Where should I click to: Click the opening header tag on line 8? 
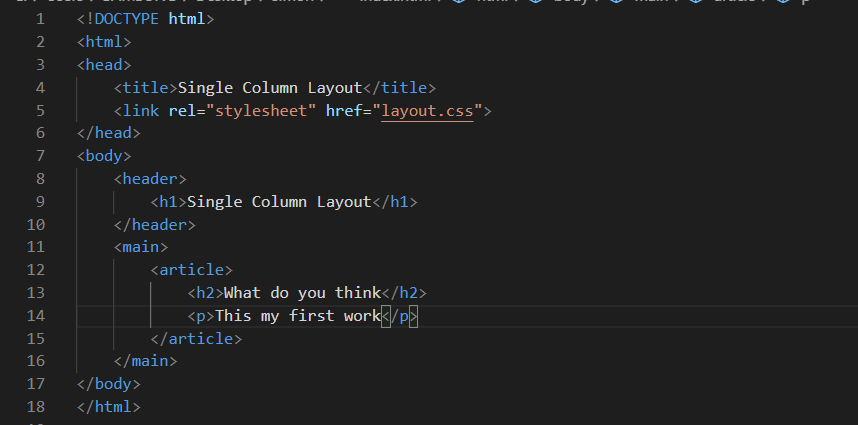(x=150, y=179)
